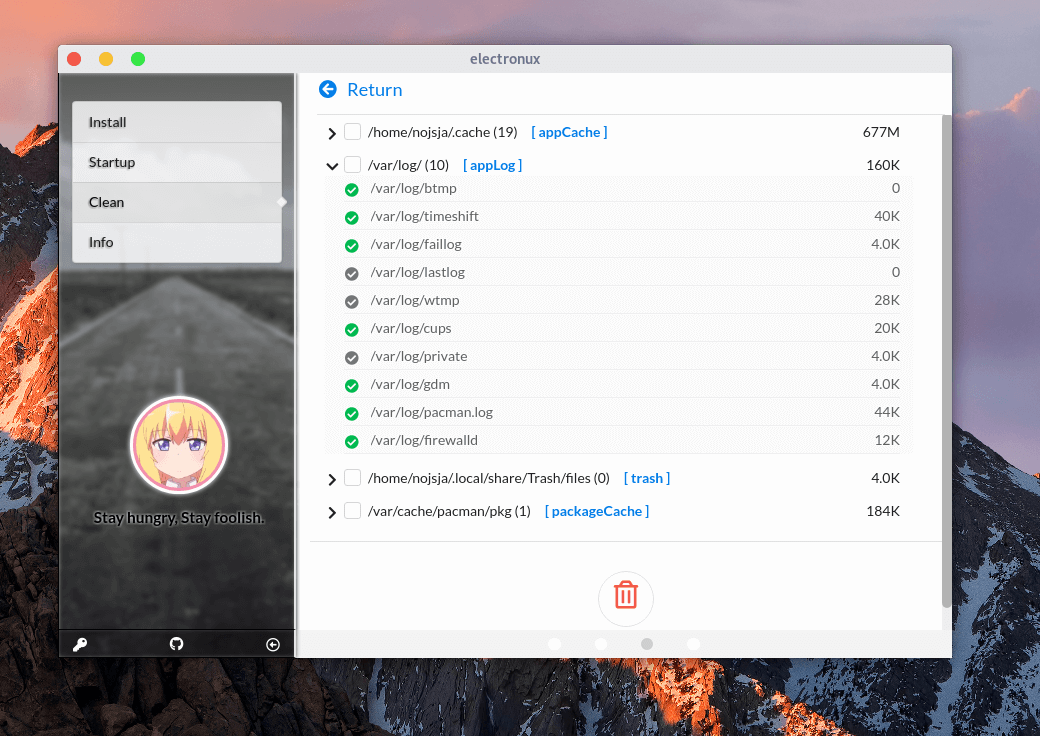Click the blue Return arrow icon
This screenshot has width=1040, height=736.
(328, 90)
